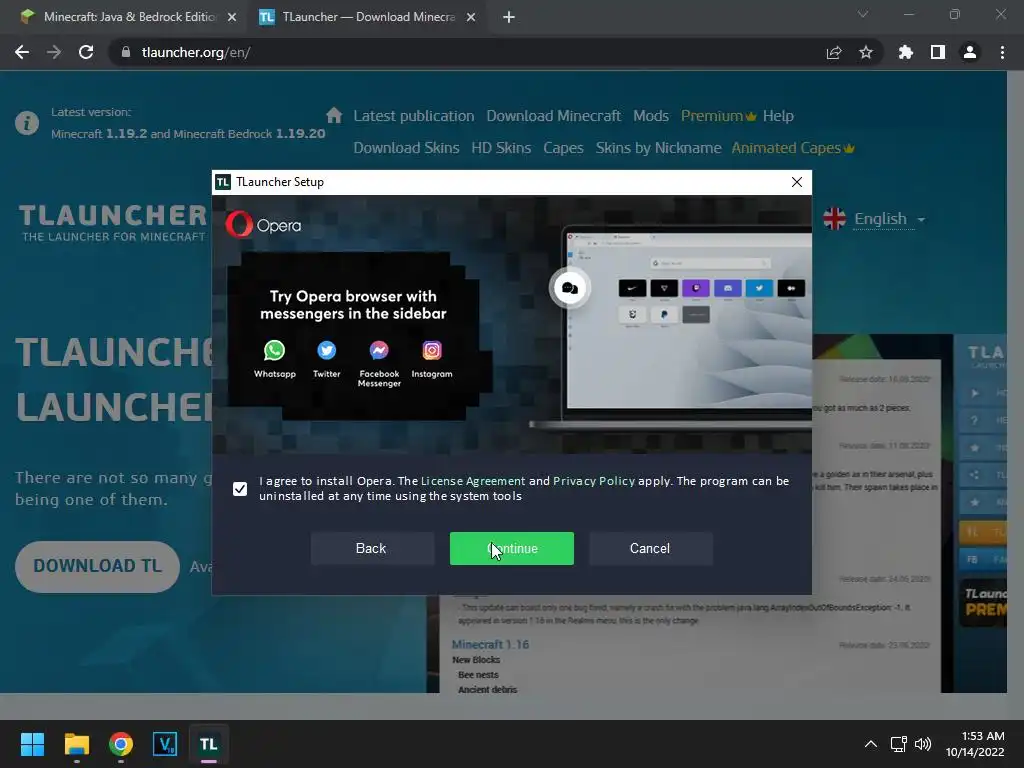Open a new browser tab
Screen dimensions: 1024x768
pyautogui.click(x=509, y=17)
